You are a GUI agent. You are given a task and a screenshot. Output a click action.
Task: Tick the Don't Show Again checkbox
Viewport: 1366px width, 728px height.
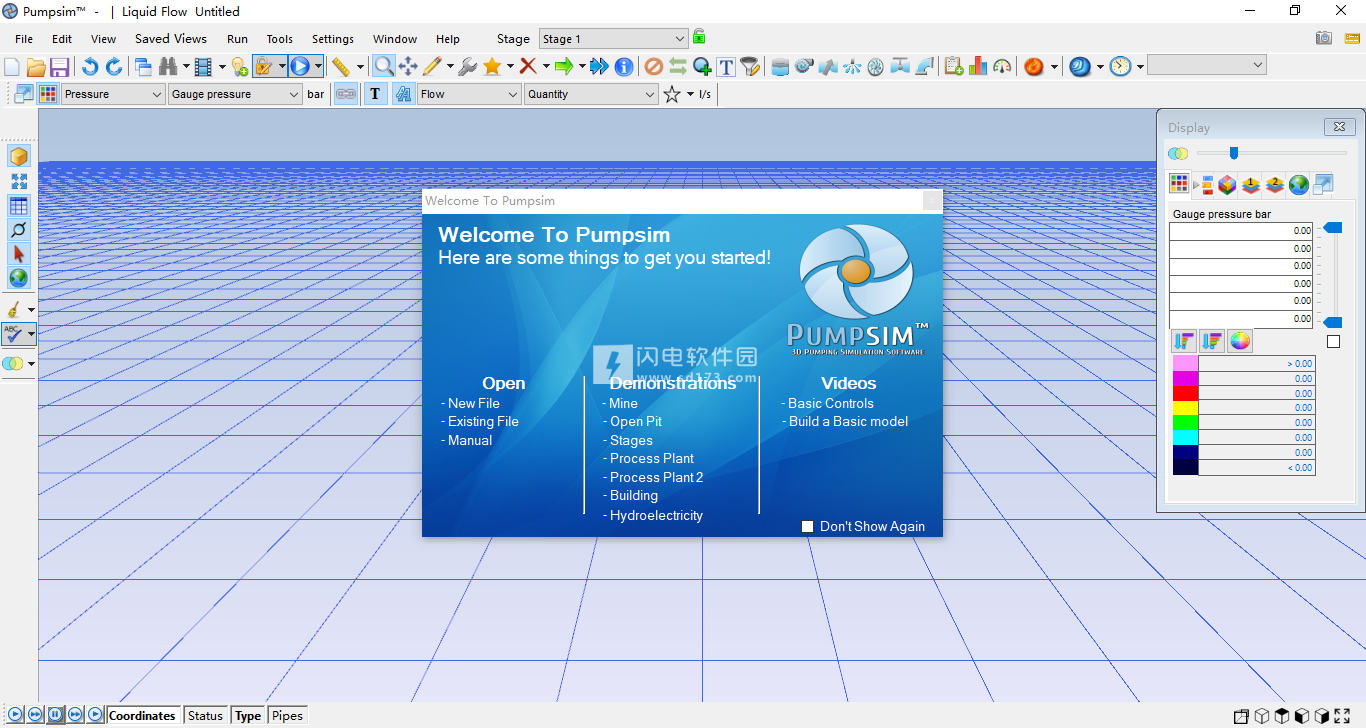click(x=808, y=527)
